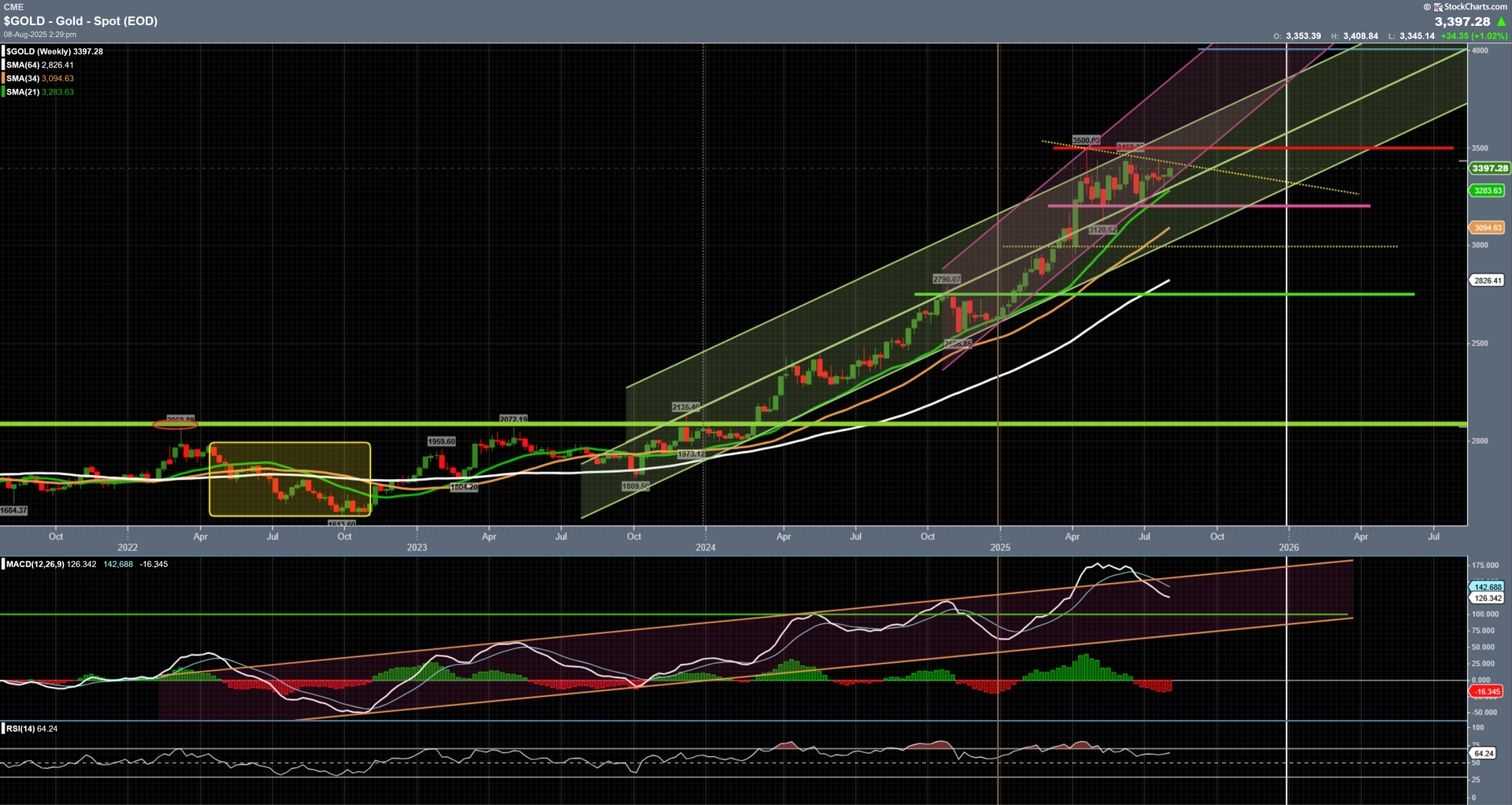Click the green up-arrow price indicator
The height and width of the screenshot is (805, 1512).
1501,21
